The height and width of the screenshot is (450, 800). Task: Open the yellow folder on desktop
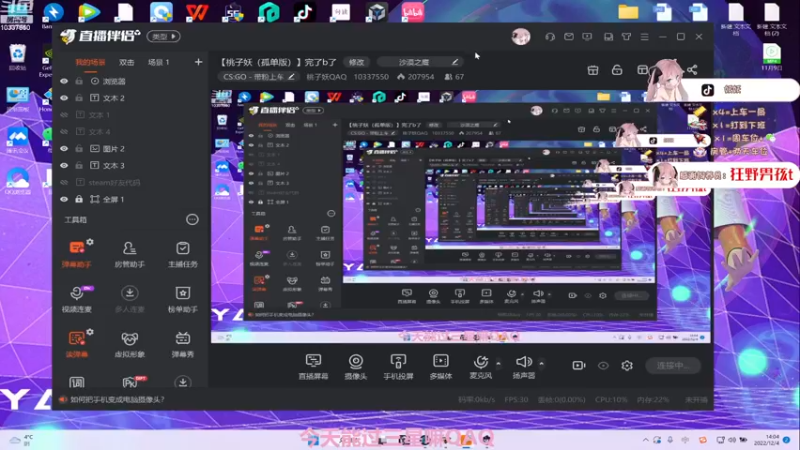pyautogui.click(x=628, y=12)
